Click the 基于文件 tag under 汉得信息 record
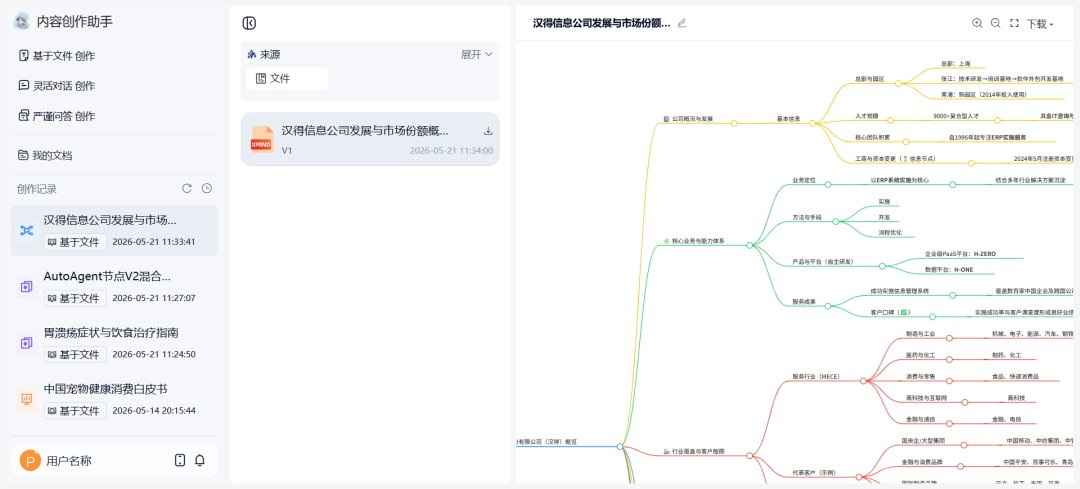 75,242
